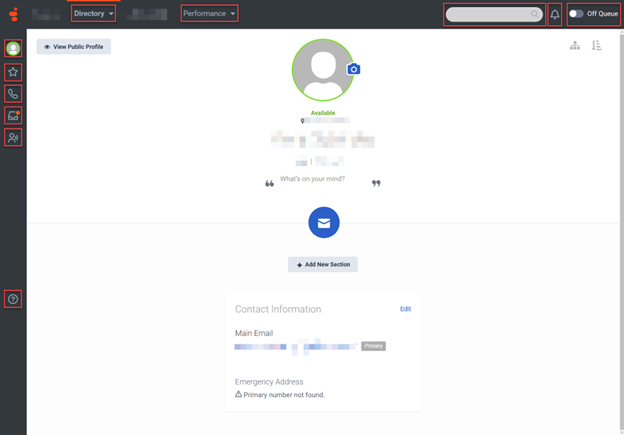Screen dimensions: 624x435
Task: Open the Calls phone icon in sidebar
Action: pyautogui.click(x=13, y=94)
